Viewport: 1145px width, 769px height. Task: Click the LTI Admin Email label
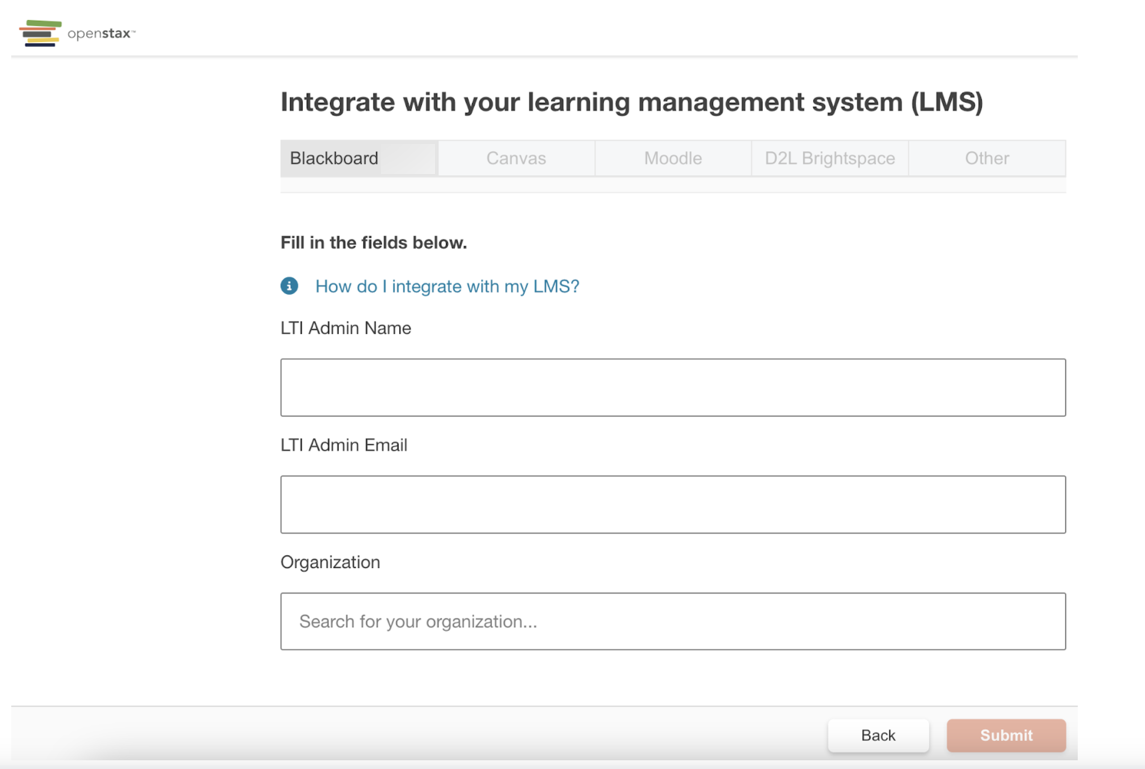[x=345, y=445]
